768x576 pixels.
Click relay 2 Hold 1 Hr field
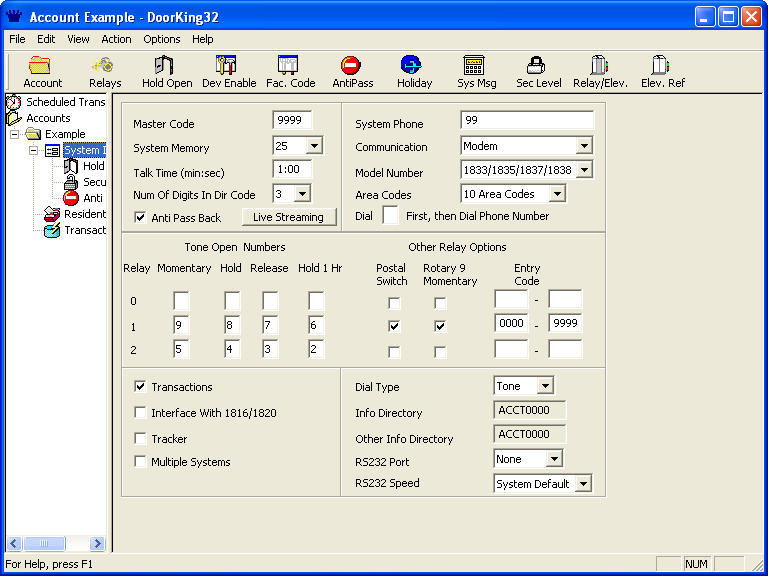click(x=316, y=349)
